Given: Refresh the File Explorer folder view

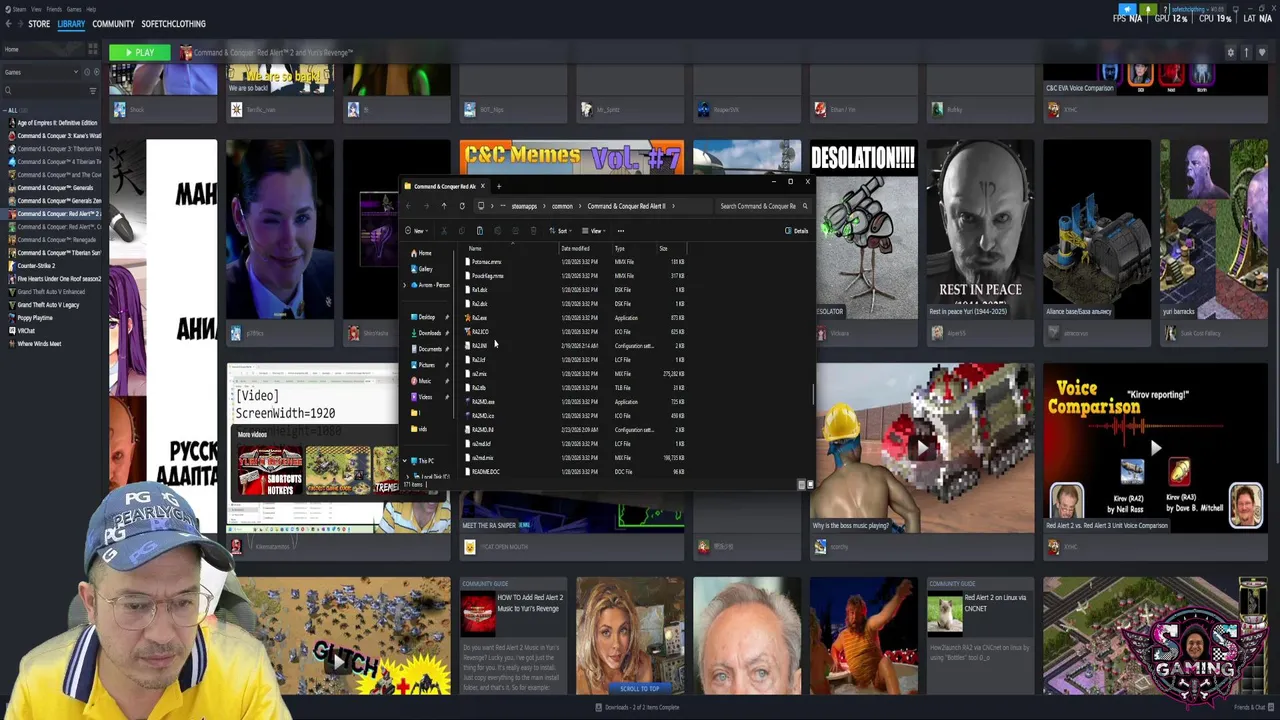Looking at the screenshot, I should pos(462,206).
